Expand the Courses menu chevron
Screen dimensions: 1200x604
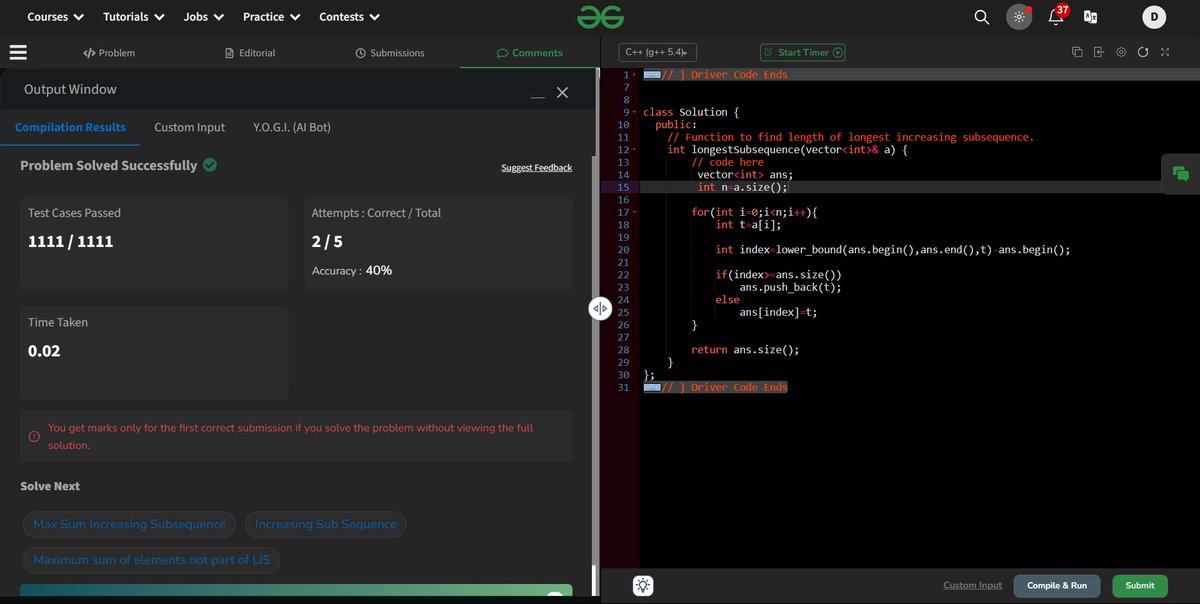coord(78,16)
